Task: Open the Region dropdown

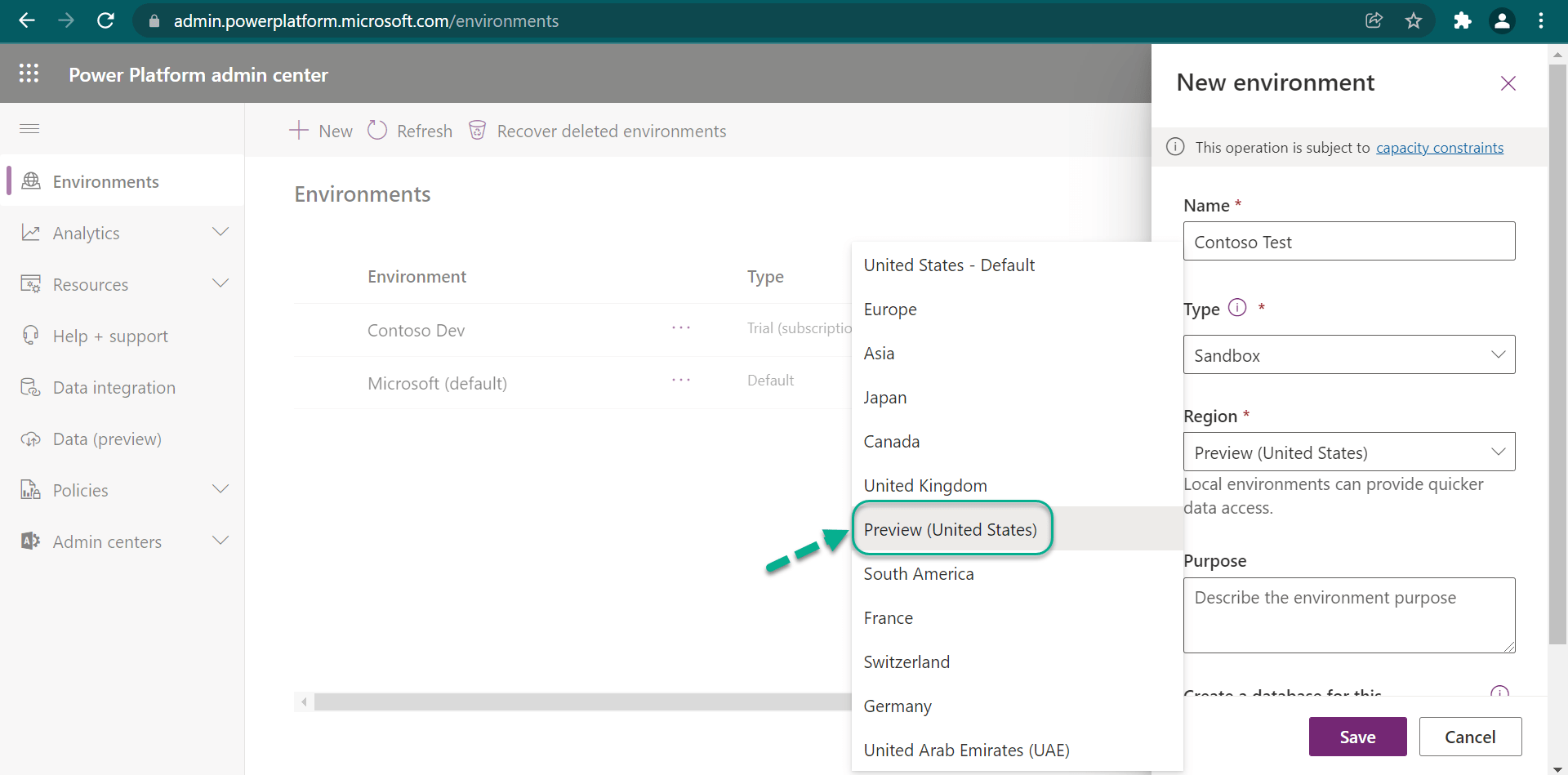Action: (1349, 452)
